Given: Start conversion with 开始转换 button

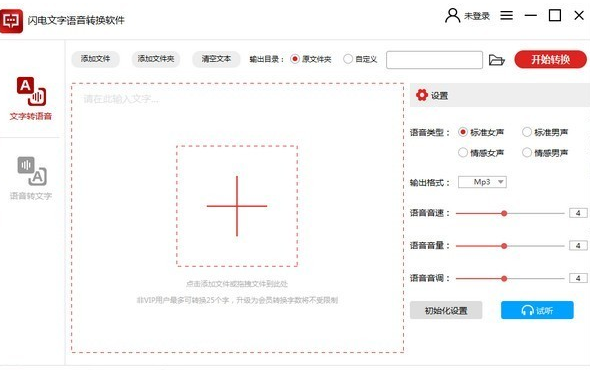Looking at the screenshot, I should 550,59.
